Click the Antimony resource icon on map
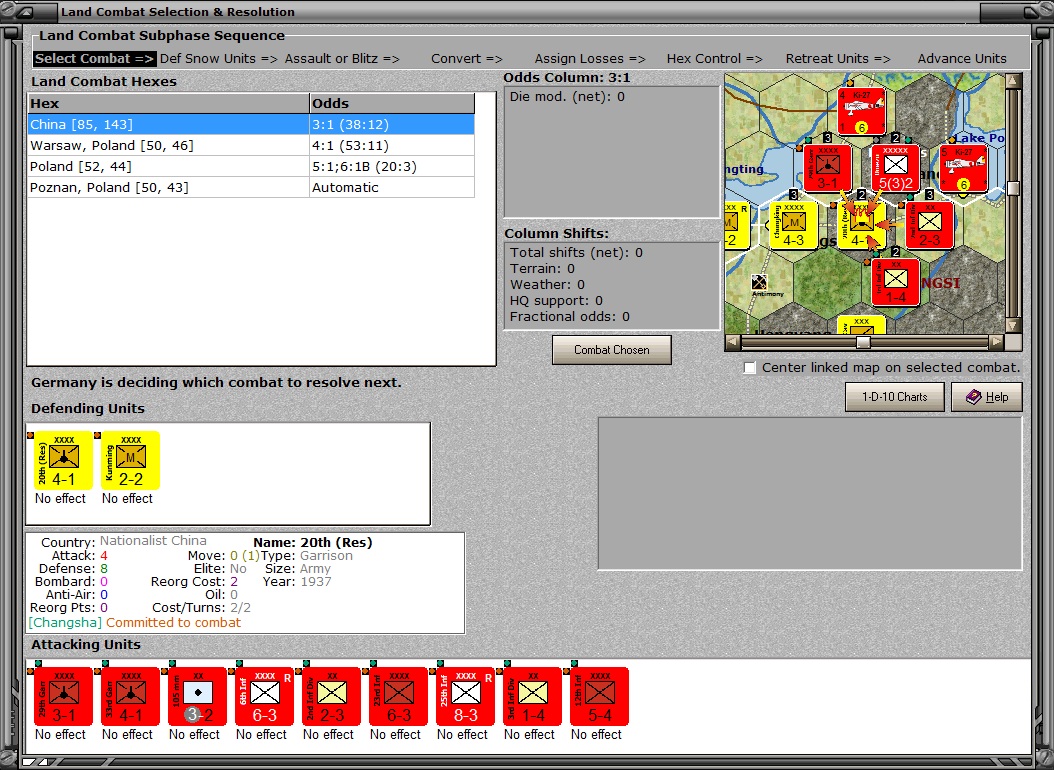The height and width of the screenshot is (770, 1054). click(760, 282)
